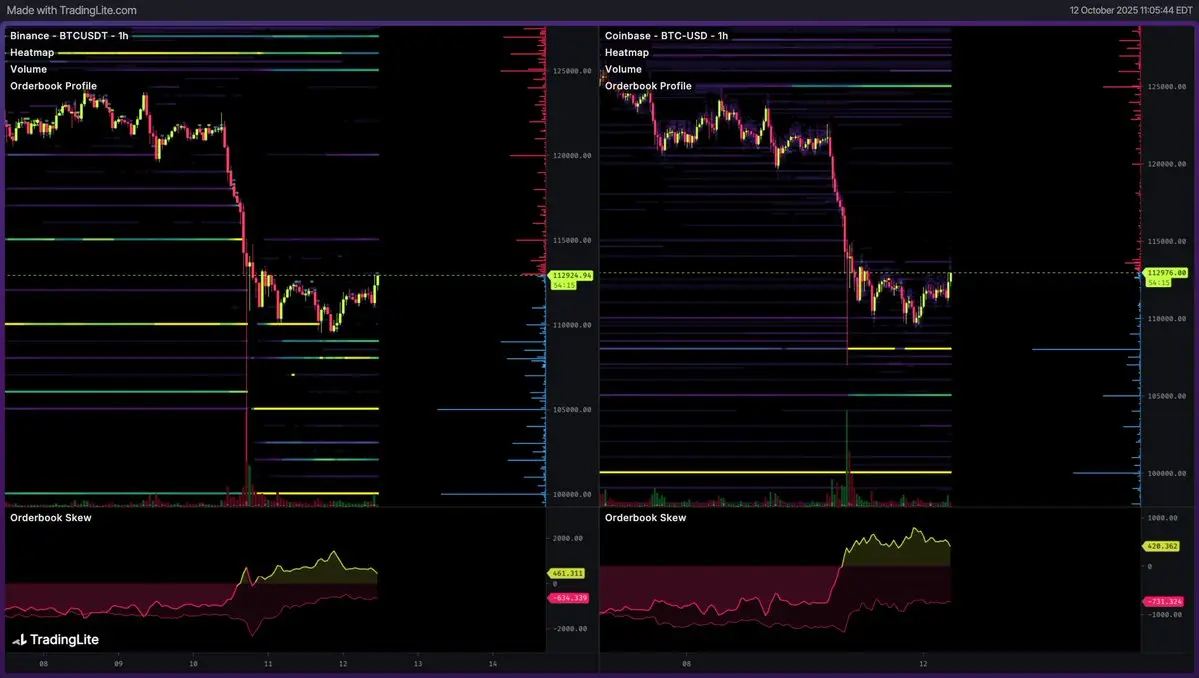
Task: Click the 54:15 countdown on Coinbase price axis
Action: (x=1158, y=283)
